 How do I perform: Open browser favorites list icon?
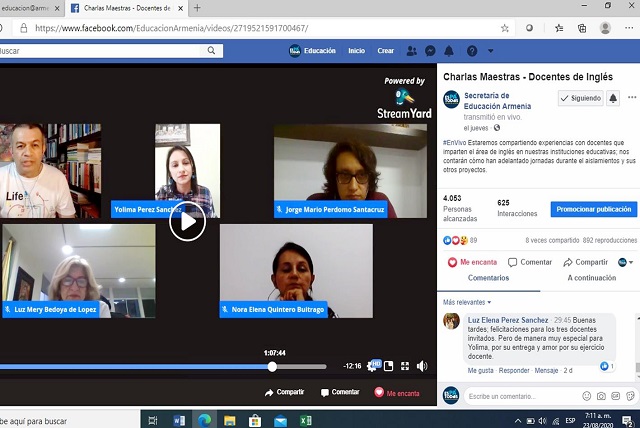[x=559, y=28]
